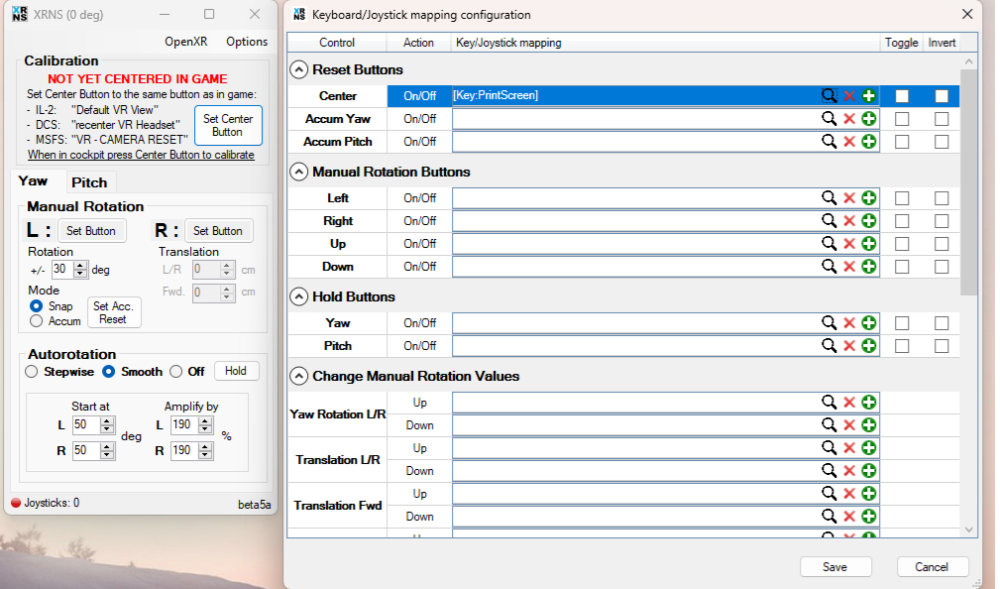This screenshot has height=589, width=1000.
Task: Collapse the Manual Rotation Buttons section
Action: click(x=298, y=172)
